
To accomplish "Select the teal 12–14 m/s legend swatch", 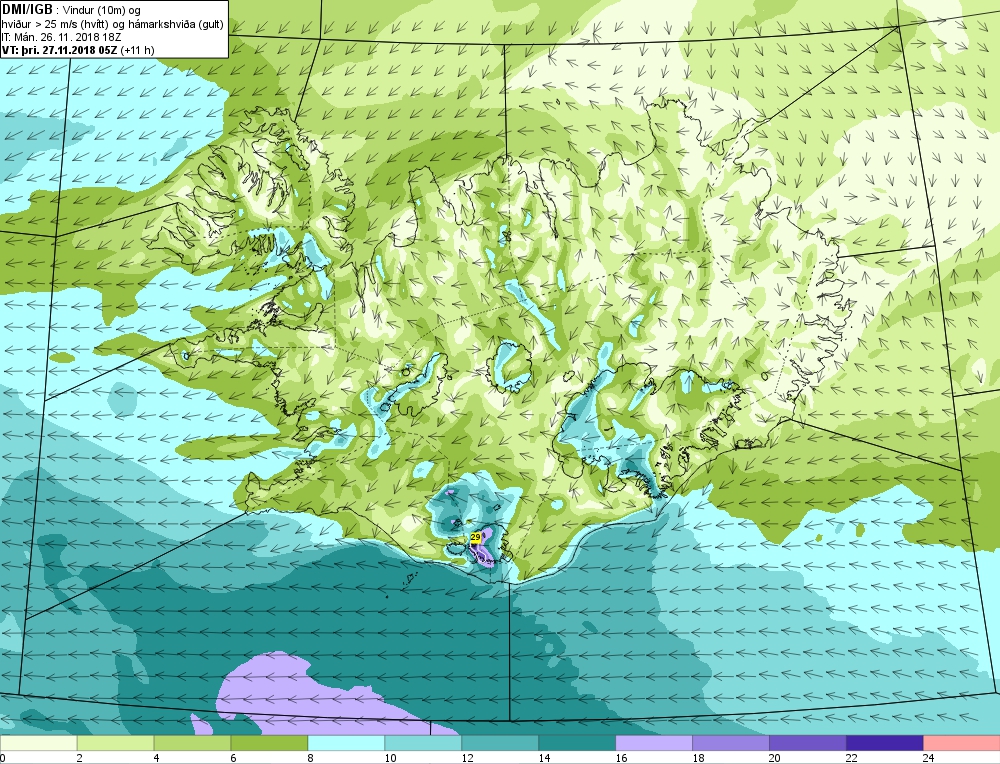I will pos(500,743).
